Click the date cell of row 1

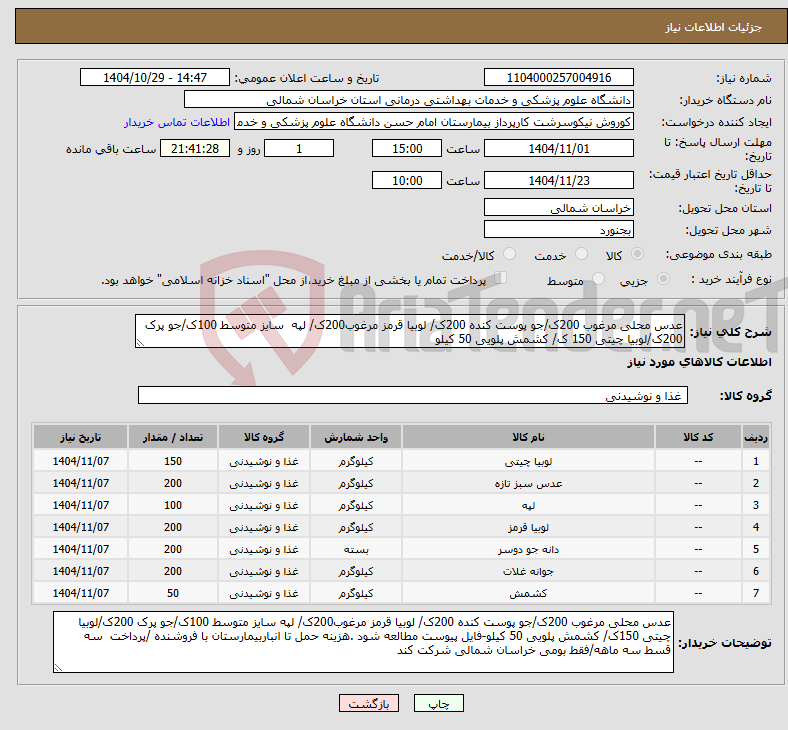[80, 461]
